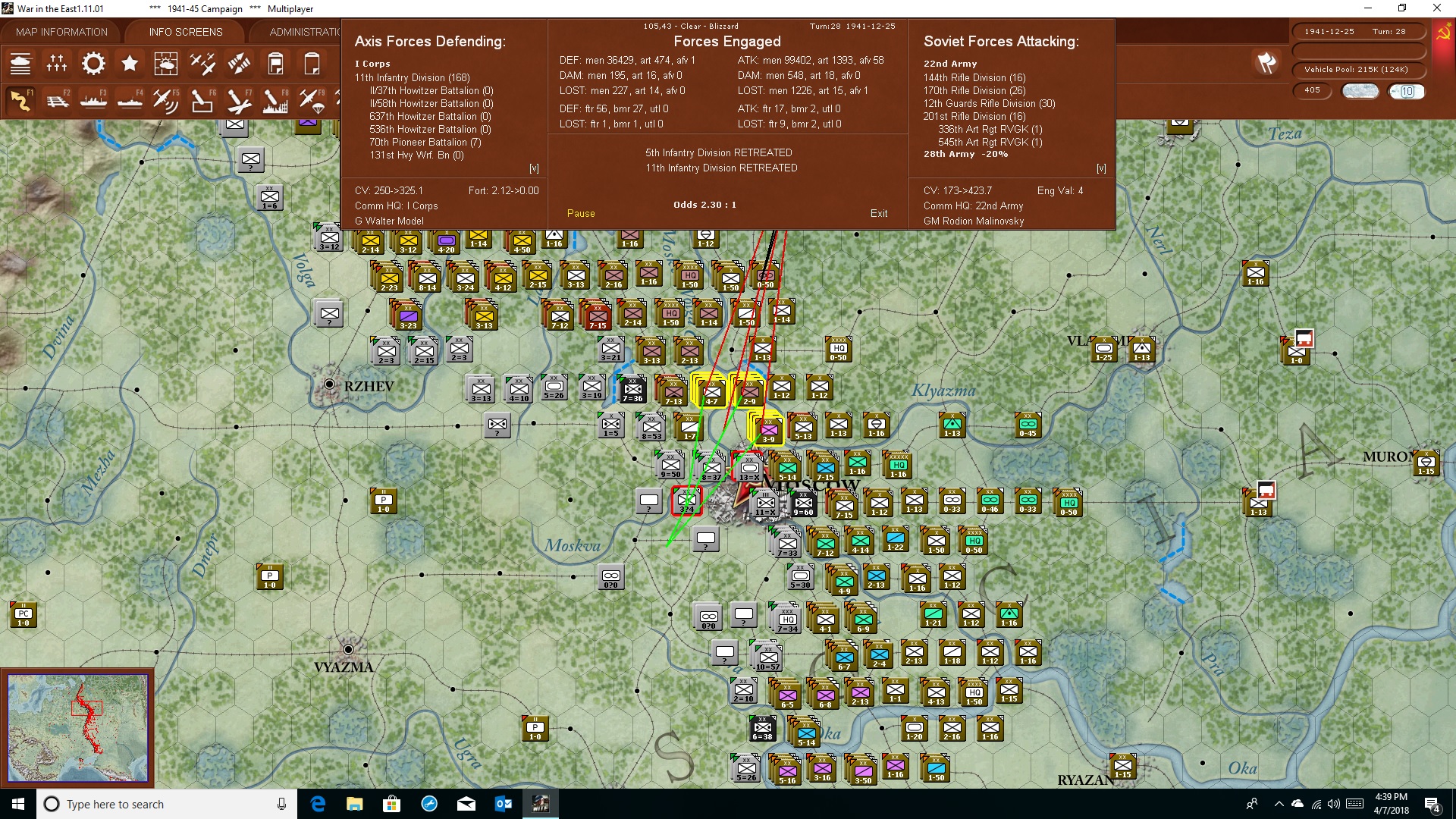The image size is (1456, 819).
Task: Select Bomb city mode (F8) icon
Action: pyautogui.click(x=275, y=101)
